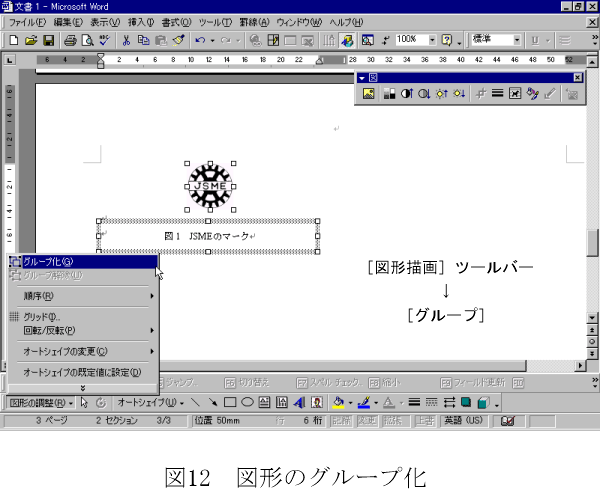Open the 回転/反転 submenu
600x489 pixels.
[83, 331]
